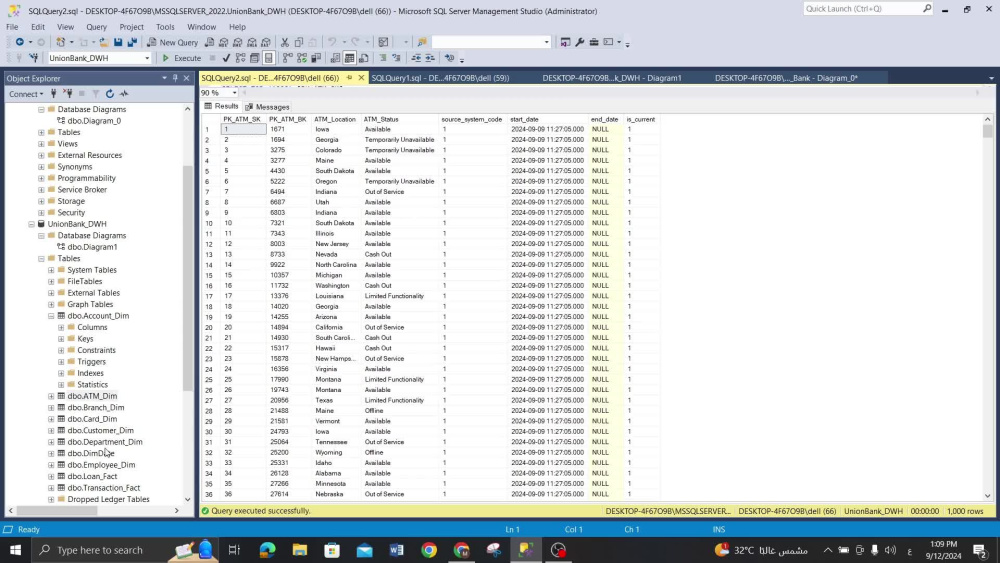Screen dimensions: 1000x563
Task: Click the Save file icon
Action: [118, 42]
